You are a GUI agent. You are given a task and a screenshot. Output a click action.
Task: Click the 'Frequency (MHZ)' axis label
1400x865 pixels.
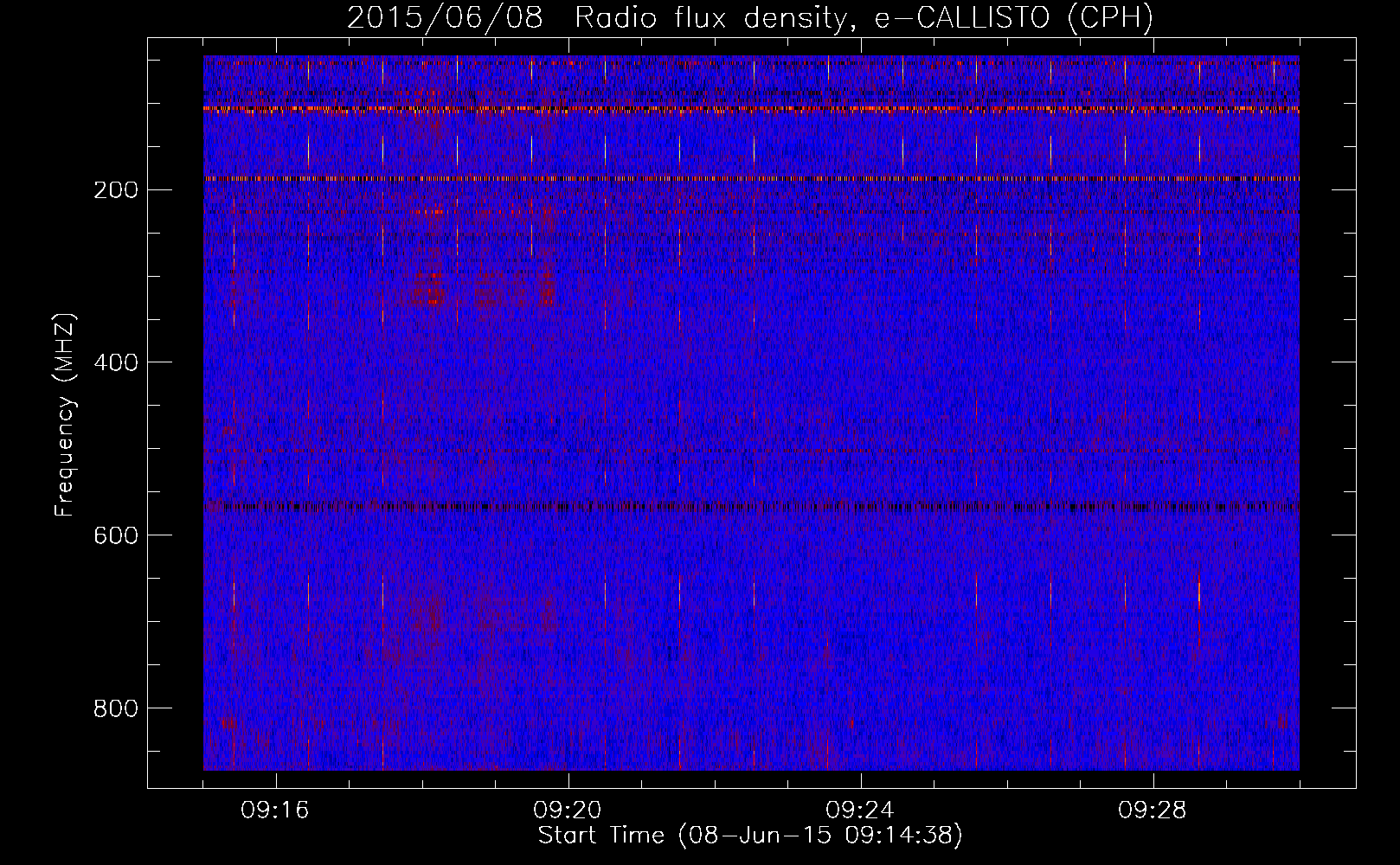65,414
